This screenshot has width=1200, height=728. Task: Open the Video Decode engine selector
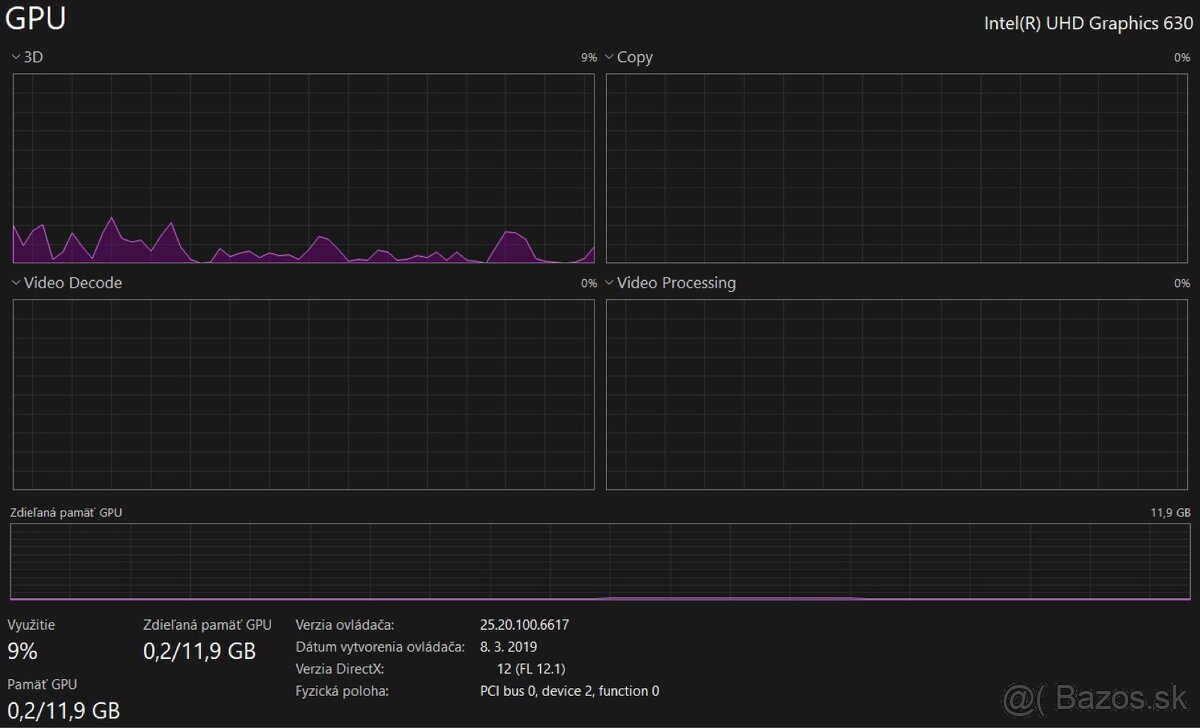[16, 283]
